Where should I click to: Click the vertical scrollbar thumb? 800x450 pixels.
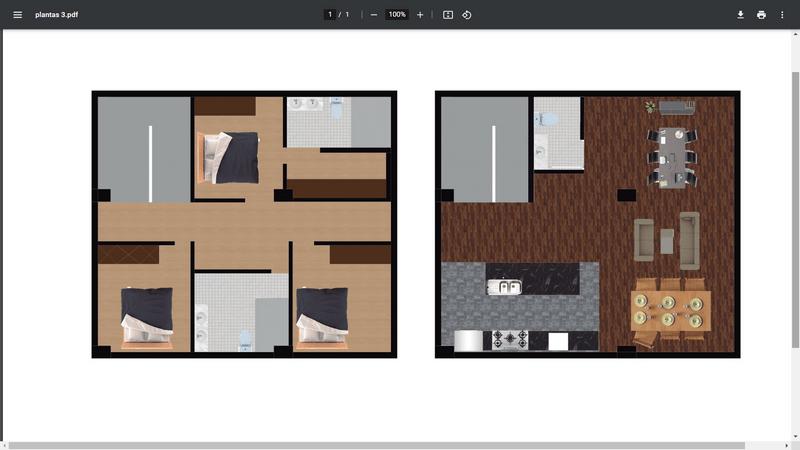pos(795,210)
